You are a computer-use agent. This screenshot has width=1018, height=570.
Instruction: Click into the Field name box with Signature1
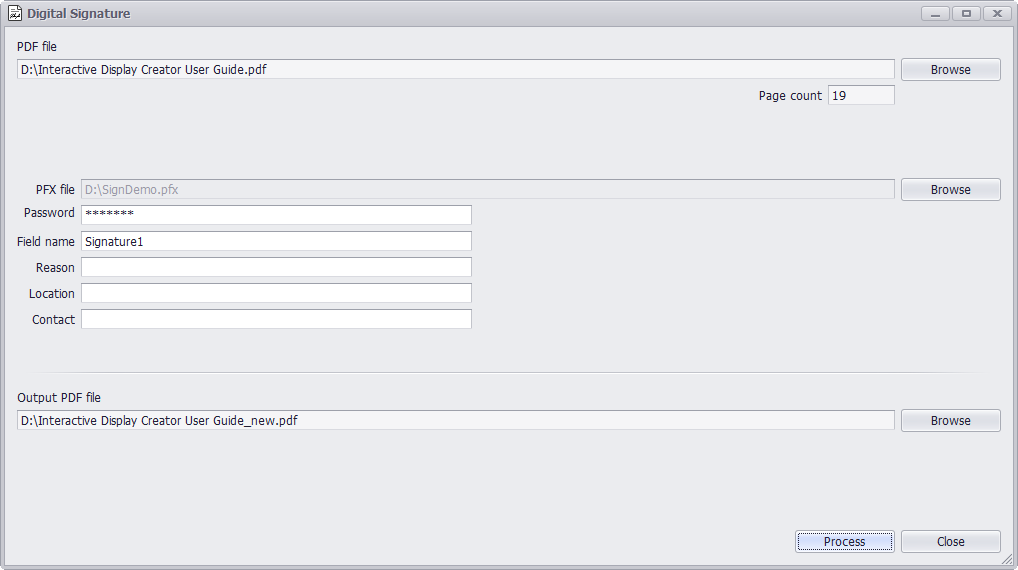click(276, 242)
